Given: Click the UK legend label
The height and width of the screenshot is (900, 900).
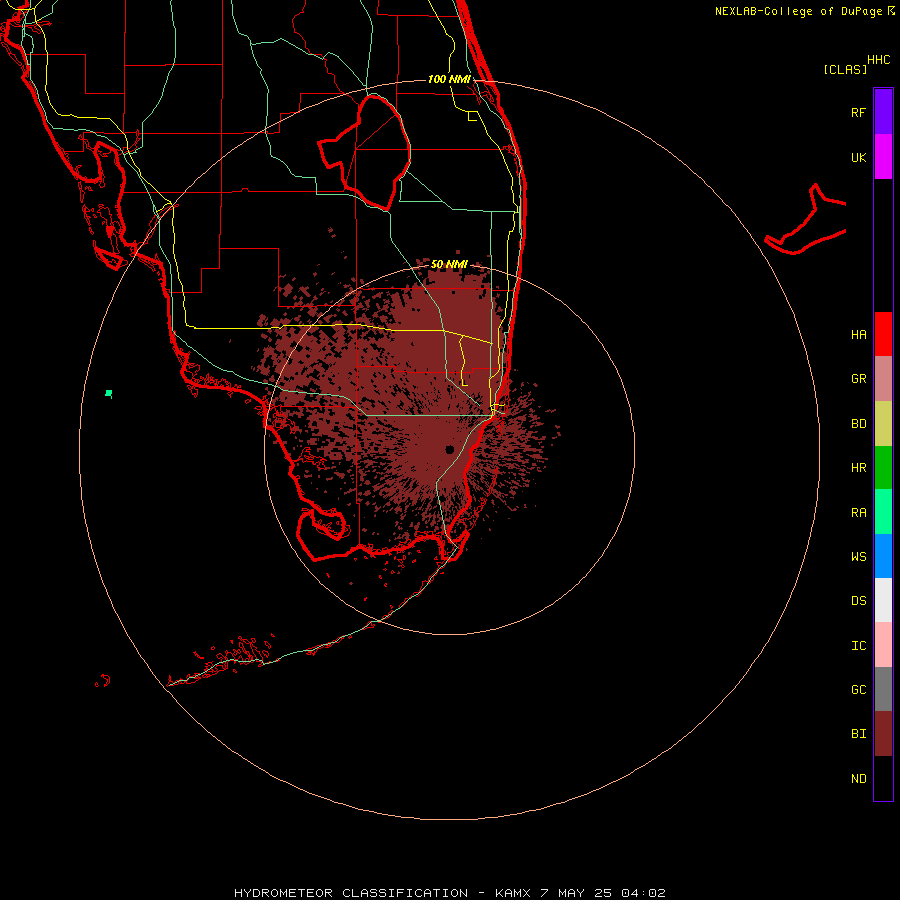Looking at the screenshot, I should (858, 157).
